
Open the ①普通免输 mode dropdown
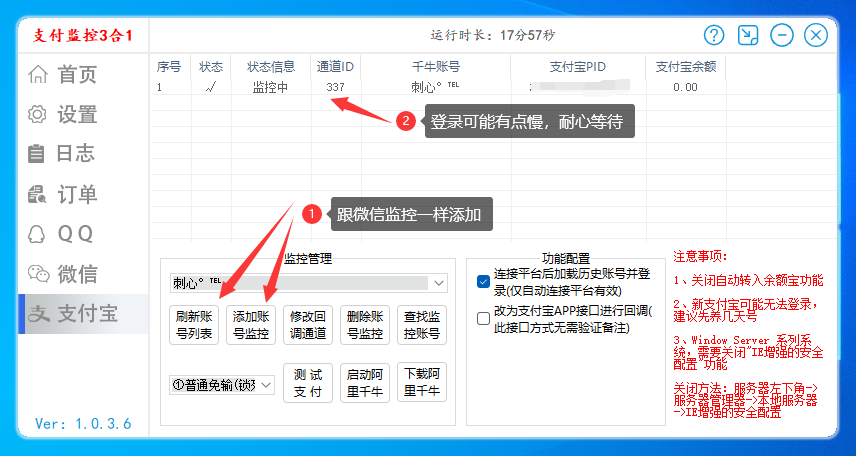(x=222, y=384)
